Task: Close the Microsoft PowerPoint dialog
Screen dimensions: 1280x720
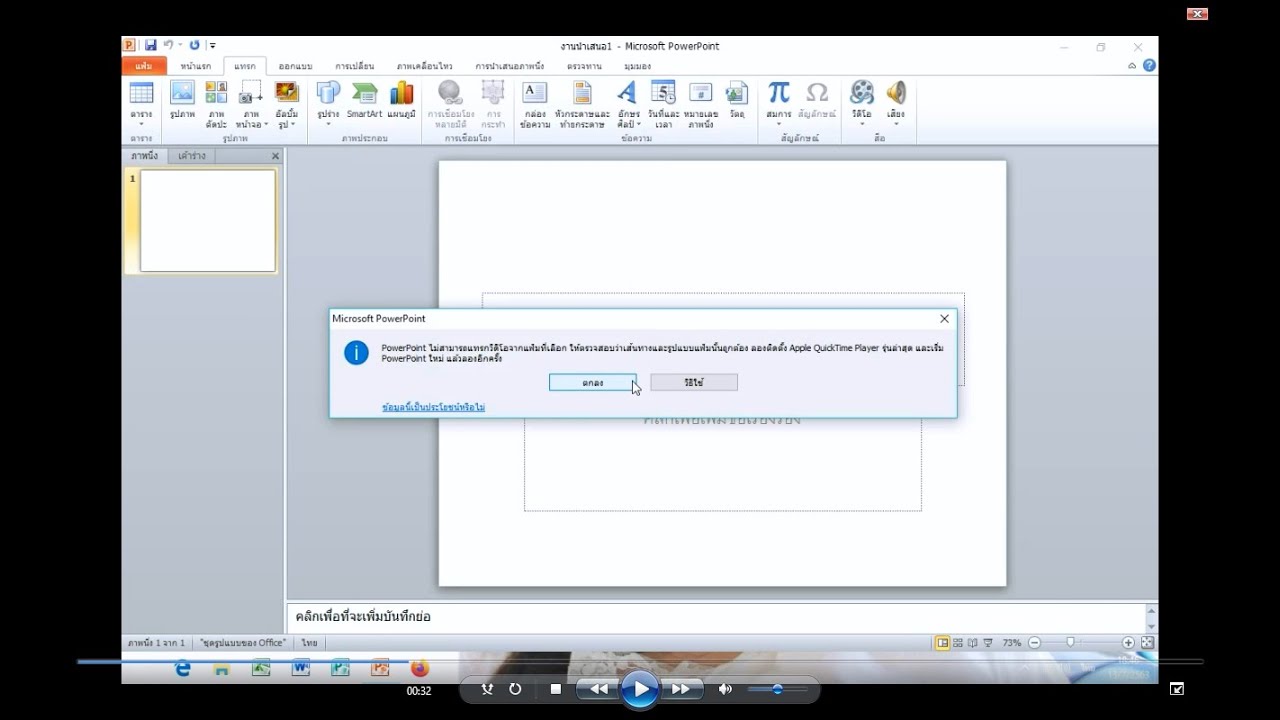Action: click(944, 318)
